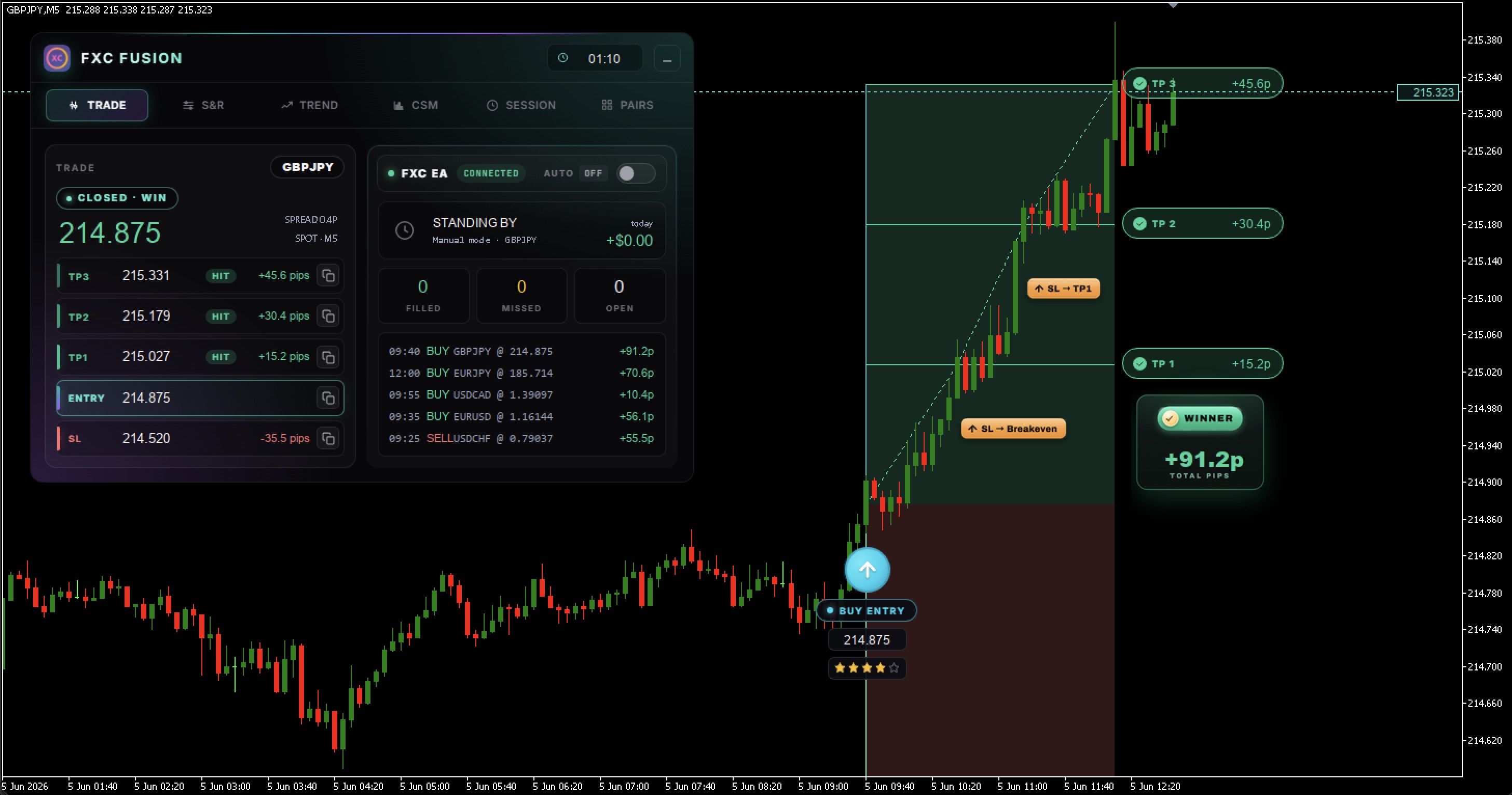Click the MISSED counter tile

(x=521, y=295)
